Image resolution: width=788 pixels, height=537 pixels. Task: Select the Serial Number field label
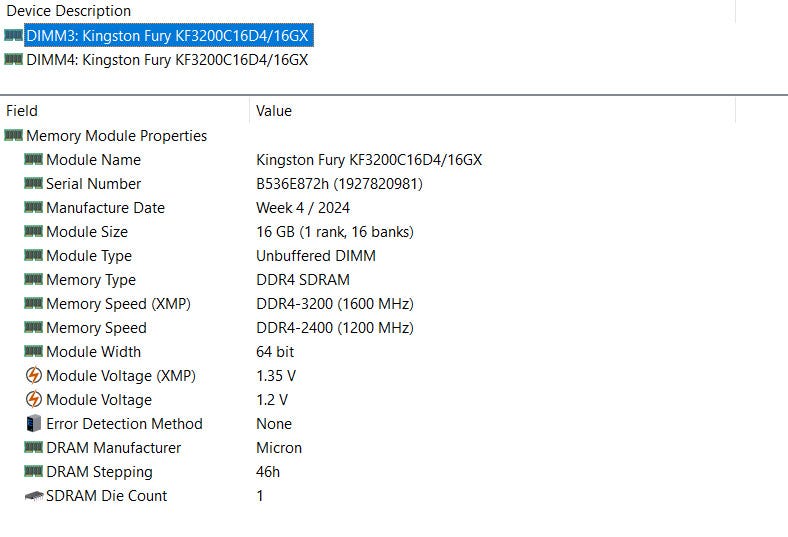point(93,184)
